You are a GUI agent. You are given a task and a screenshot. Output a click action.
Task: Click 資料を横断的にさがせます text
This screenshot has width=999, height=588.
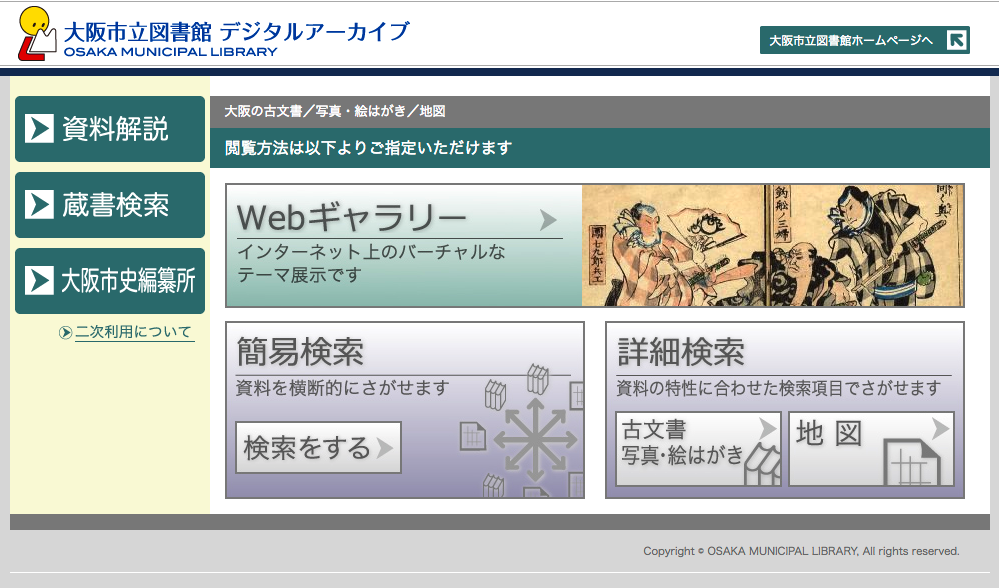[x=342, y=387]
